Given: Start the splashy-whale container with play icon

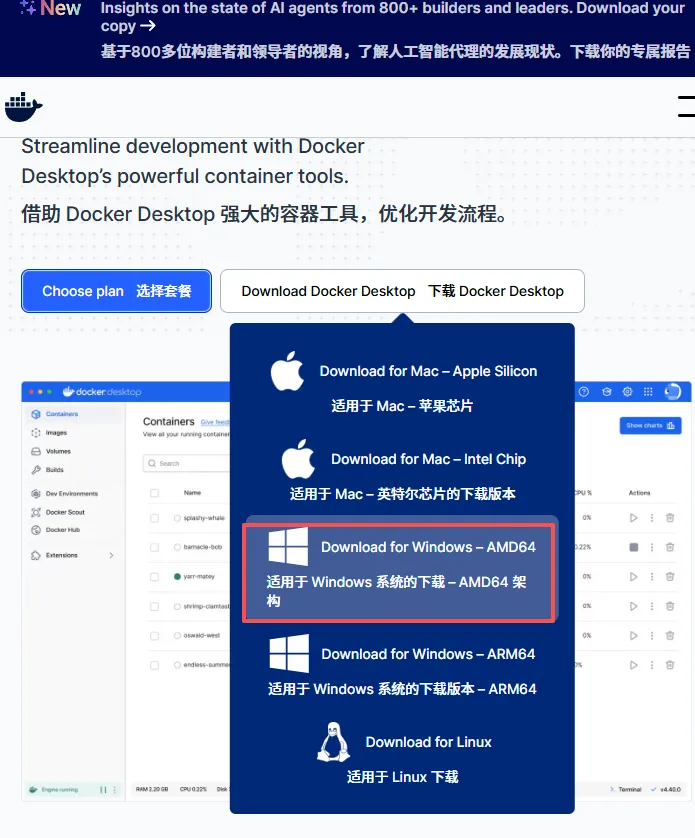Looking at the screenshot, I should tap(634, 518).
